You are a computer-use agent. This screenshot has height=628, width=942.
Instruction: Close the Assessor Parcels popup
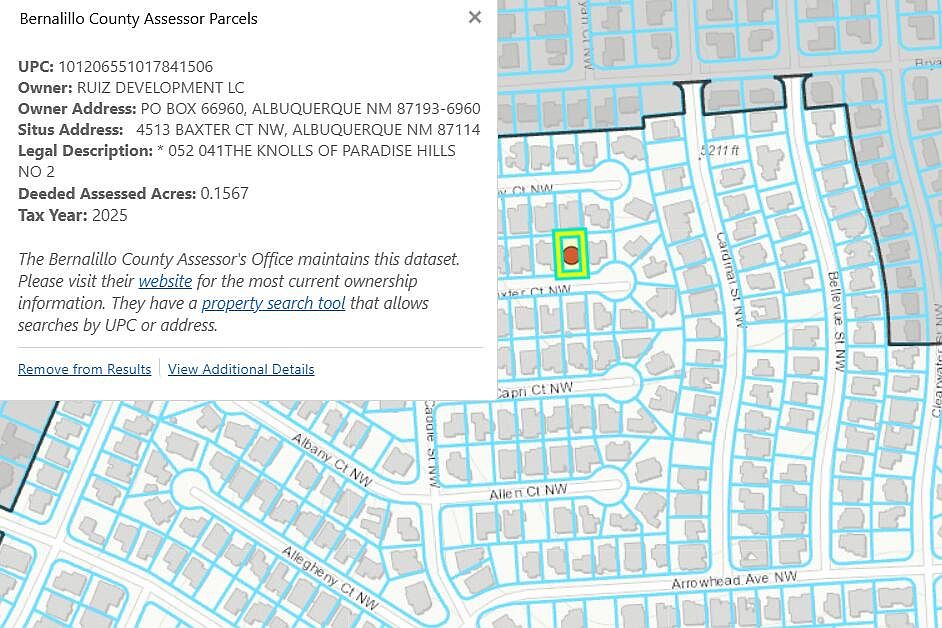coord(475,17)
